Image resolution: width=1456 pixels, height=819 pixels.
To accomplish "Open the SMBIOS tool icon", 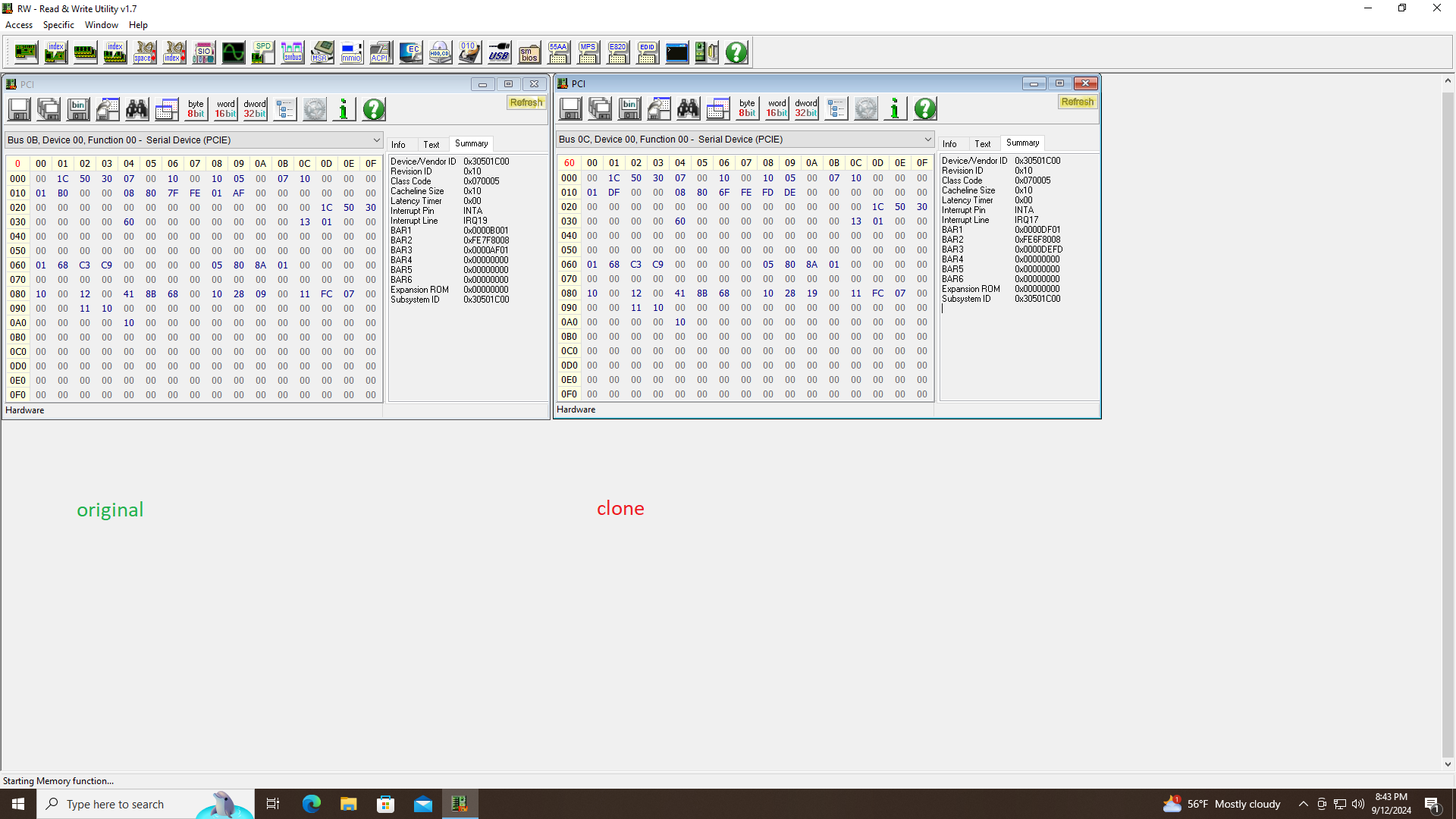I will [x=529, y=52].
